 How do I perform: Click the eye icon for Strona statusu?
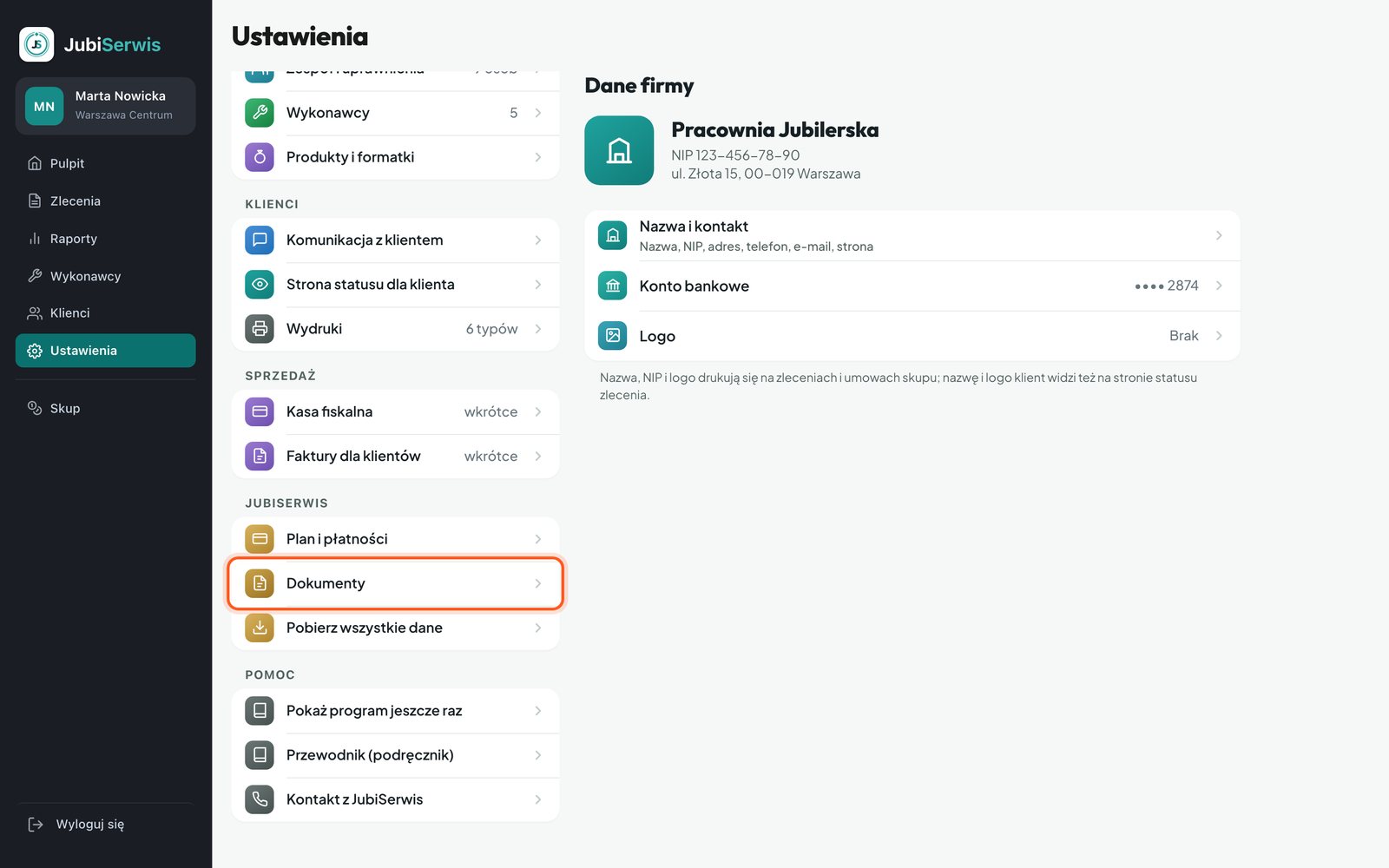260,284
